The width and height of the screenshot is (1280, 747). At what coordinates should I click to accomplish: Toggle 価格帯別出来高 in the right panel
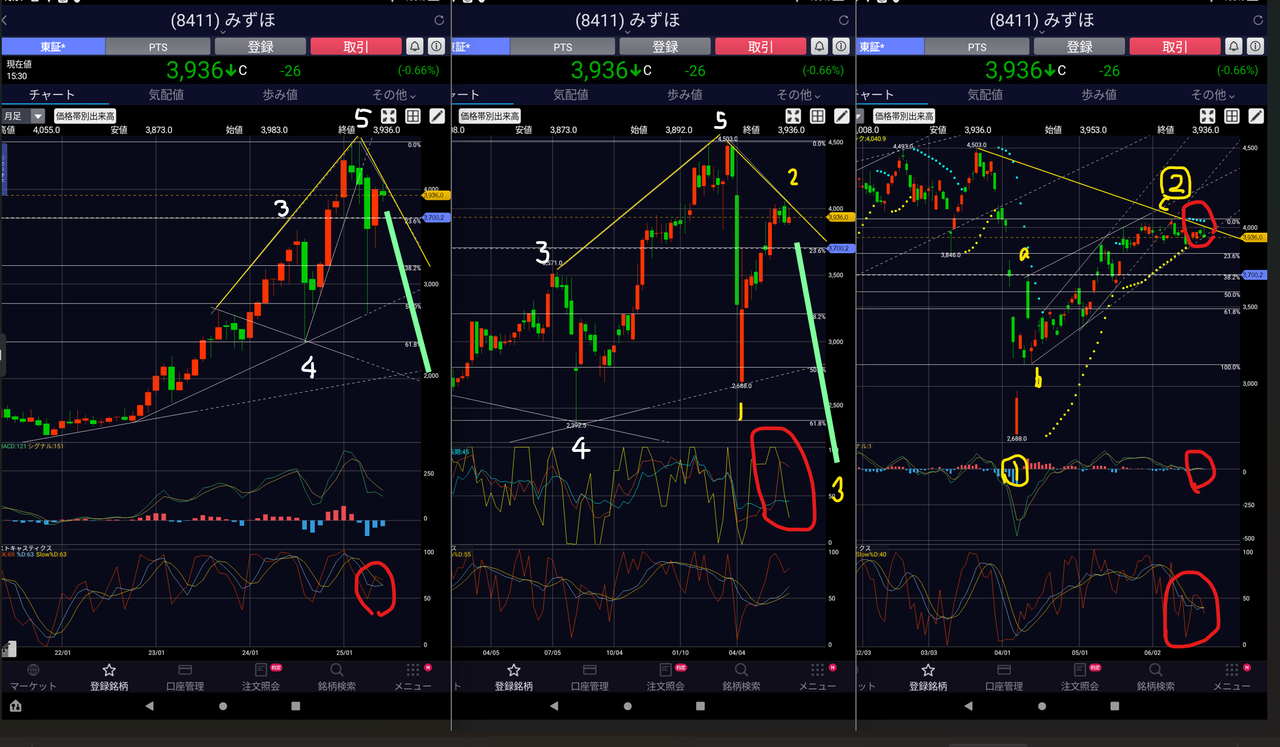(905, 116)
